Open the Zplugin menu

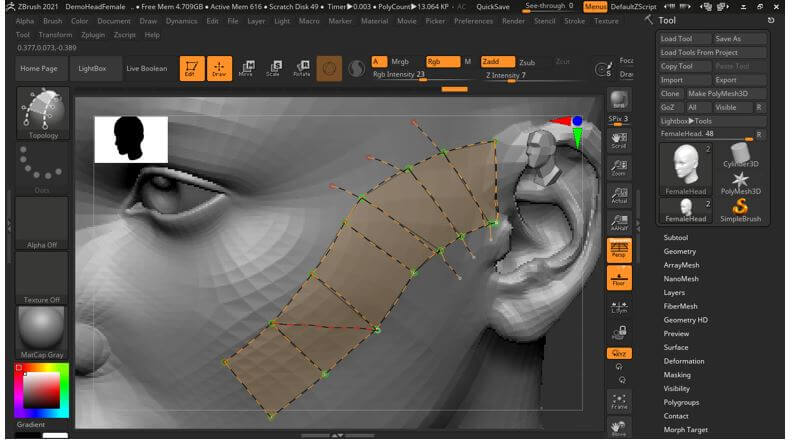point(93,35)
